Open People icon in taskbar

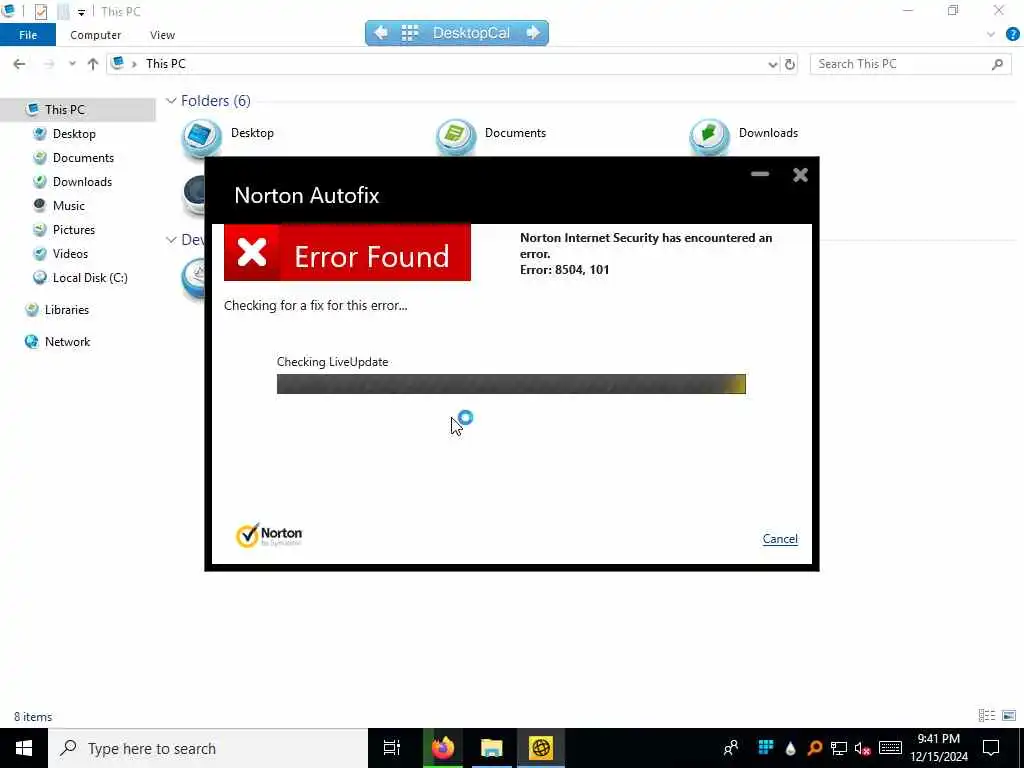(x=731, y=748)
